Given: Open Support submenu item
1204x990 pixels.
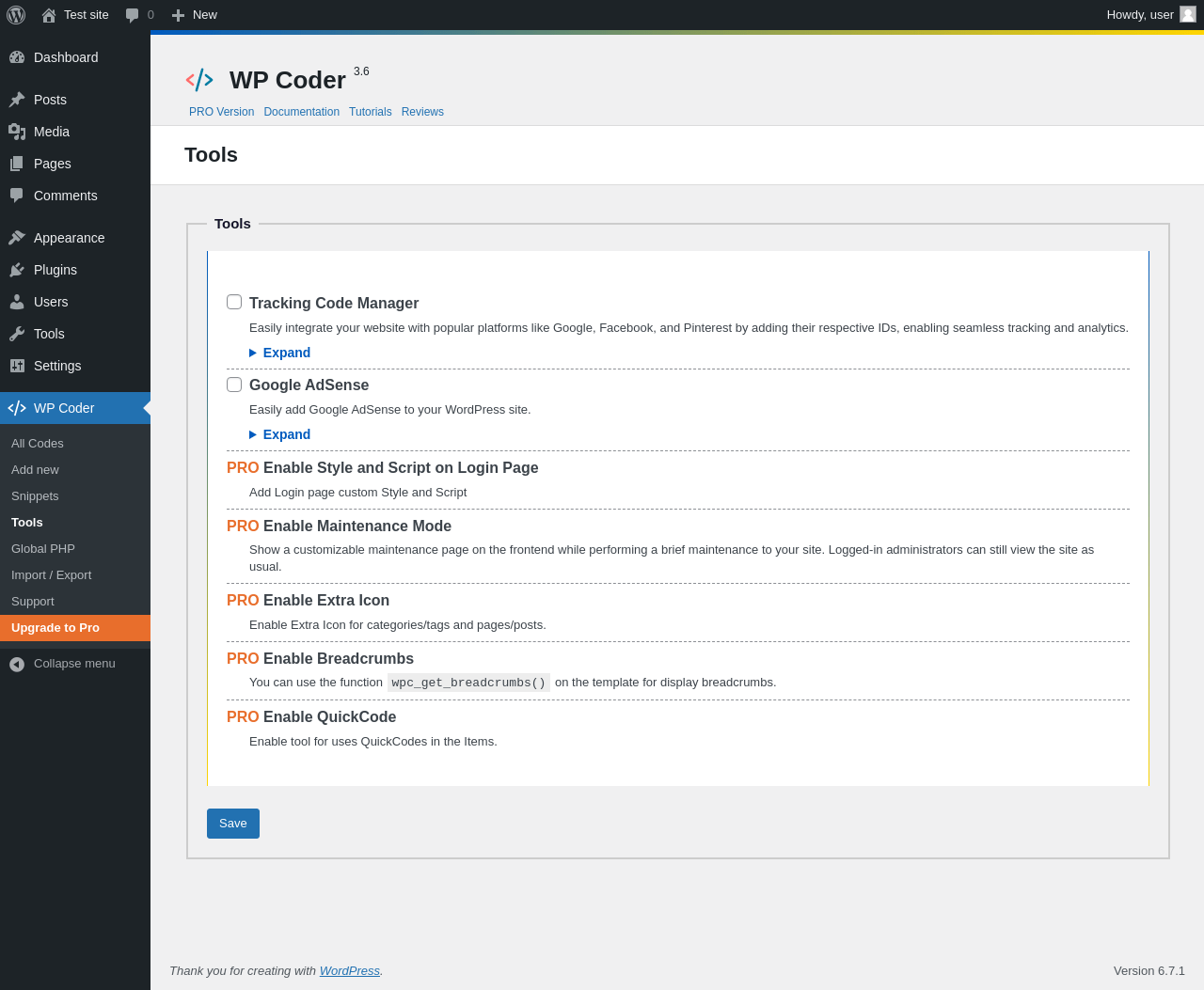Looking at the screenshot, I should click(x=33, y=602).
